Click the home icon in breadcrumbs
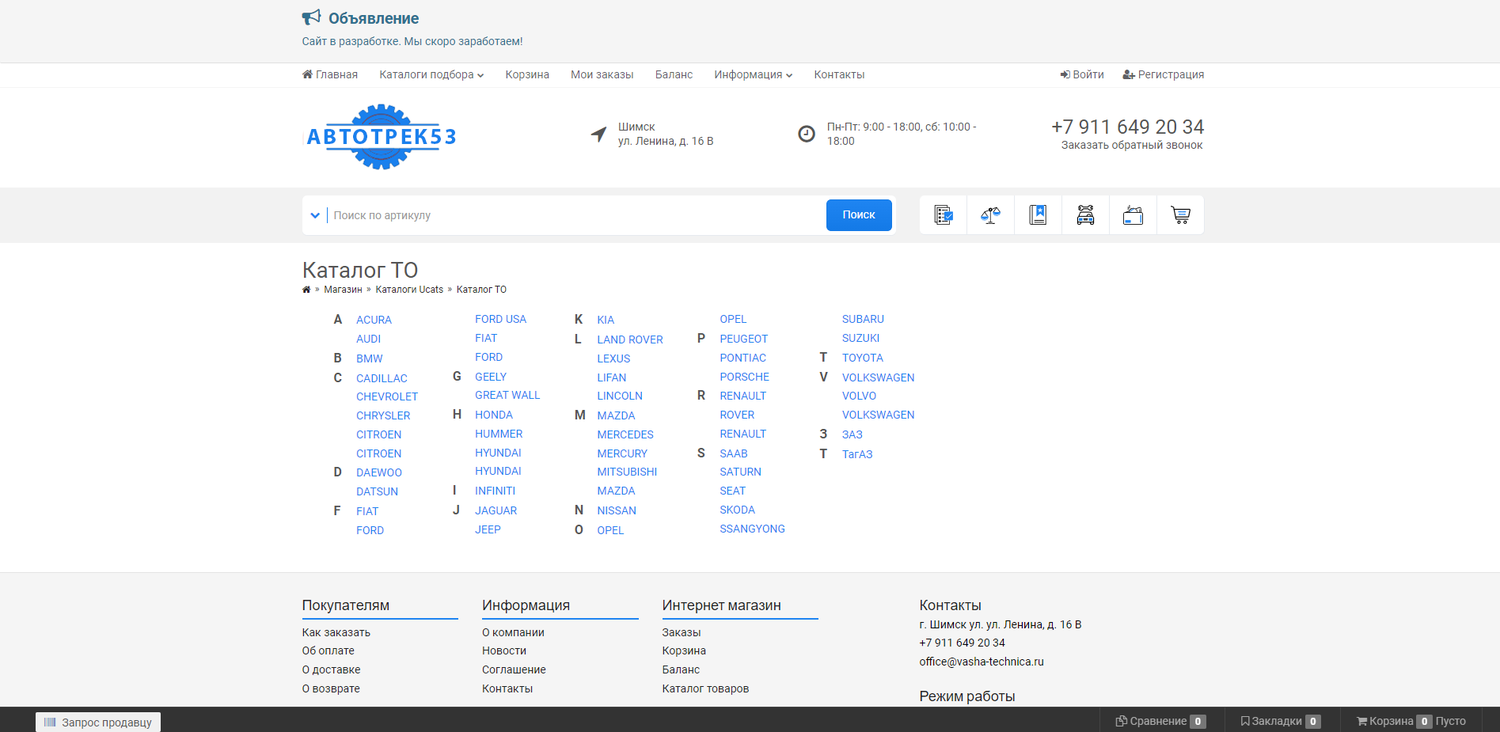Viewport: 1500px width, 732px height. tap(306, 290)
